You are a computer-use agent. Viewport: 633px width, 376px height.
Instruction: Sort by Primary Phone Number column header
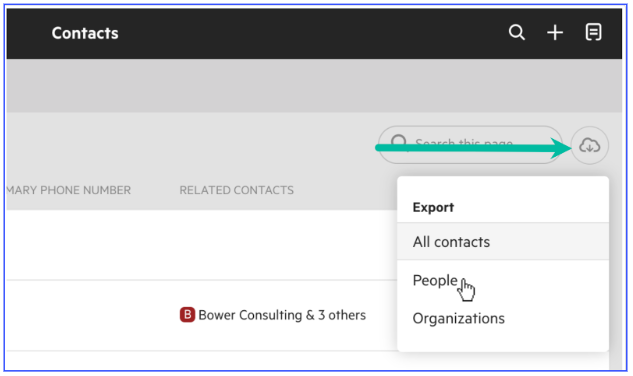point(69,190)
